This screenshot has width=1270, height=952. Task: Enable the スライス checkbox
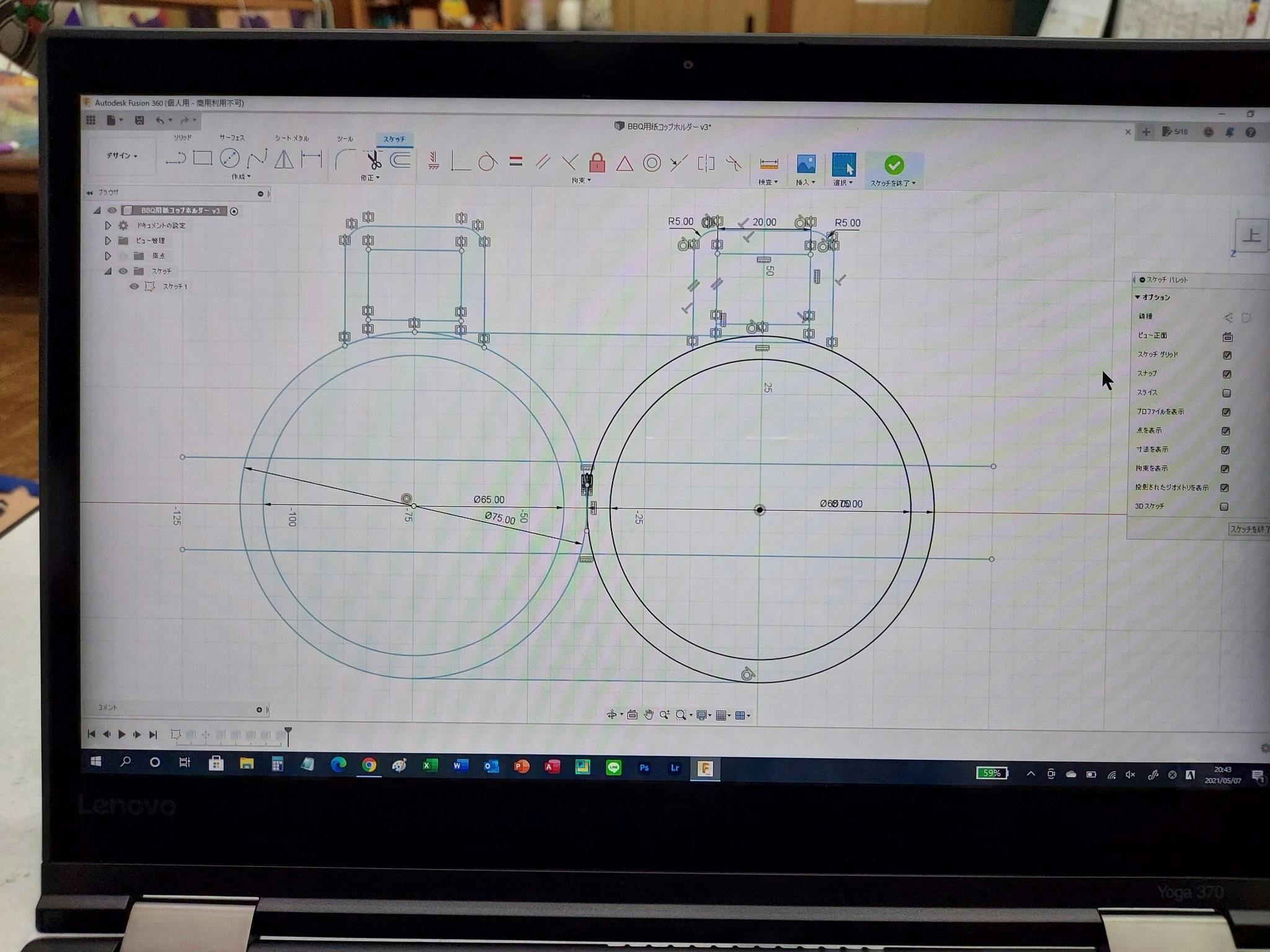pyautogui.click(x=1227, y=393)
